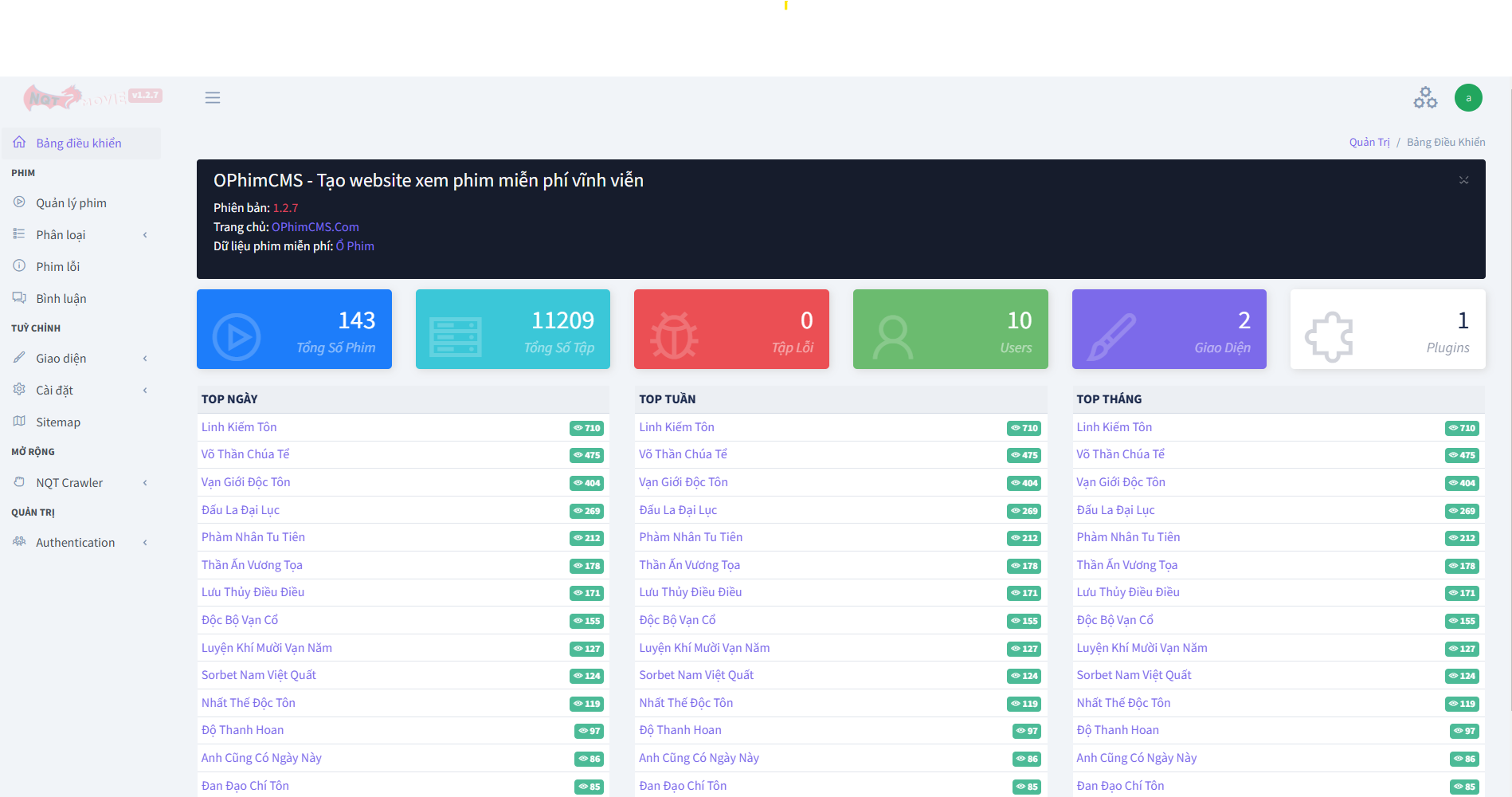Image resolution: width=1512 pixels, height=797 pixels.
Task: Click the server icon on Tổng Số Tập card
Action: pos(455,337)
